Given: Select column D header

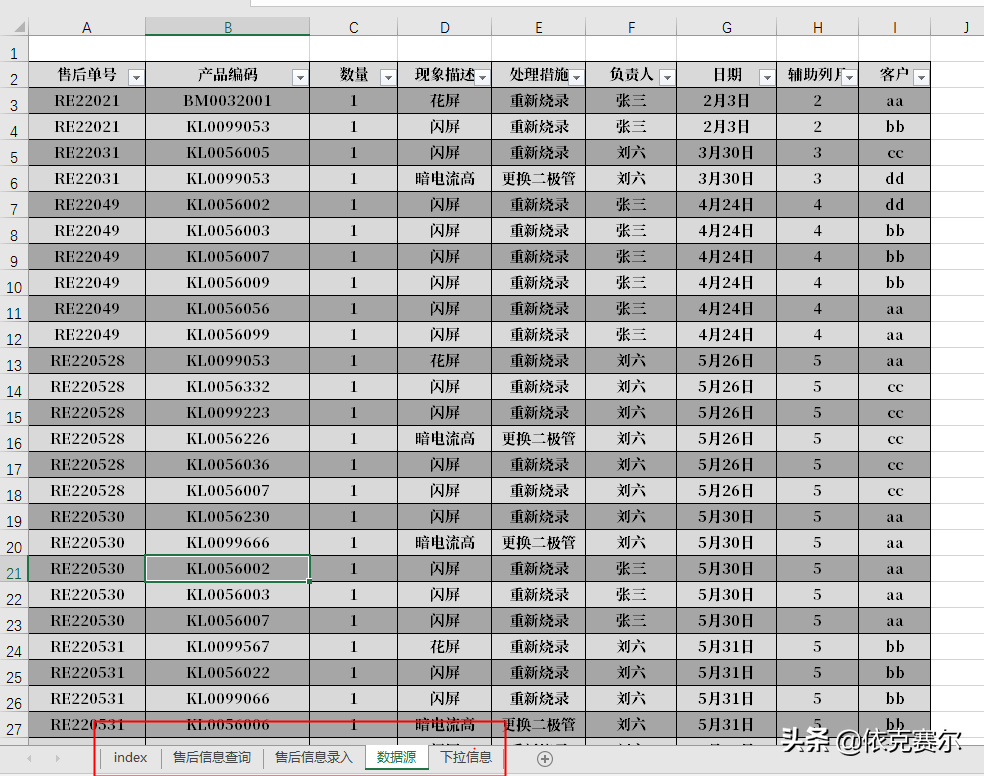Looking at the screenshot, I should coord(444,28).
